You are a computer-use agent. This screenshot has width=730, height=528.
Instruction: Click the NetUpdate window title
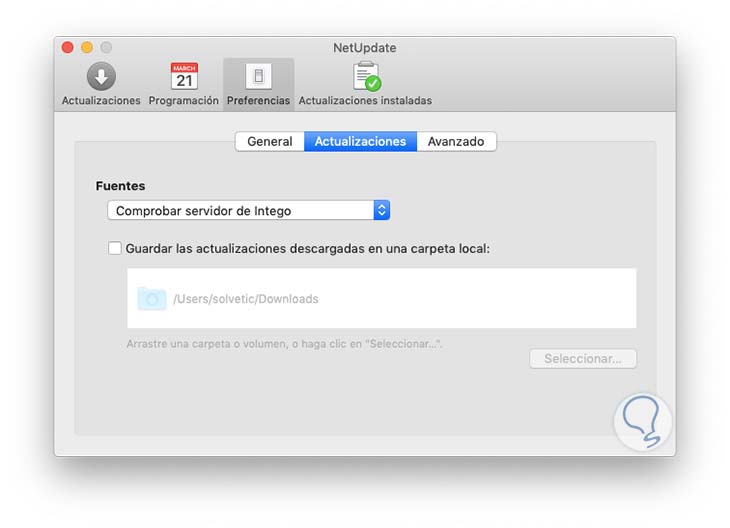(365, 47)
